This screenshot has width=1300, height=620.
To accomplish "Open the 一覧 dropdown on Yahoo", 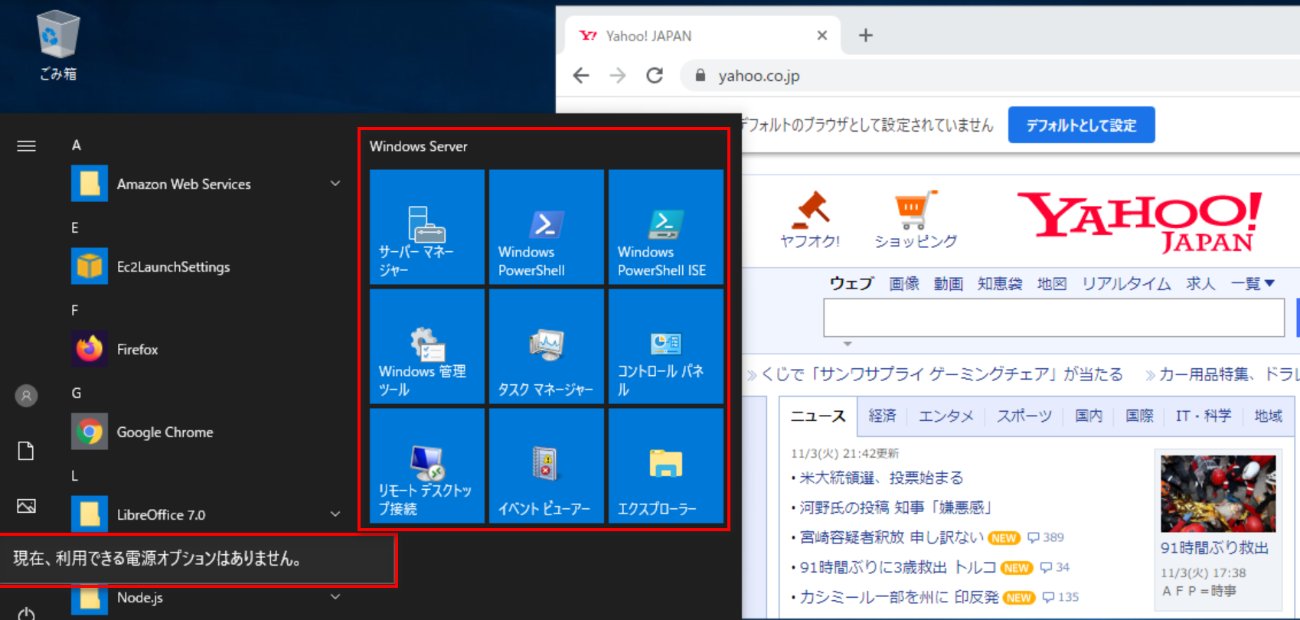I will [x=1253, y=284].
